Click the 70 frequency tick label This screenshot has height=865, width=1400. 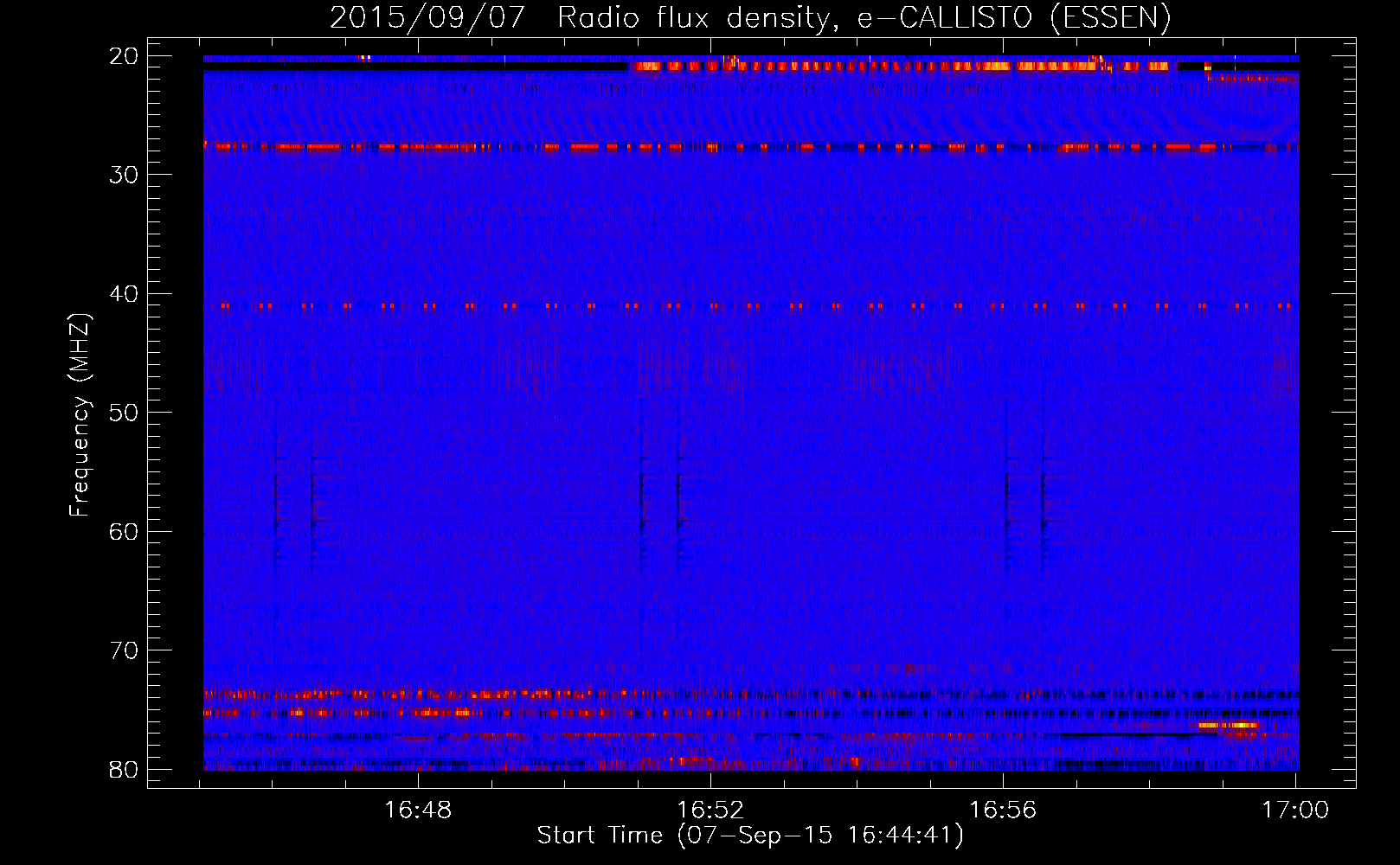[125, 650]
